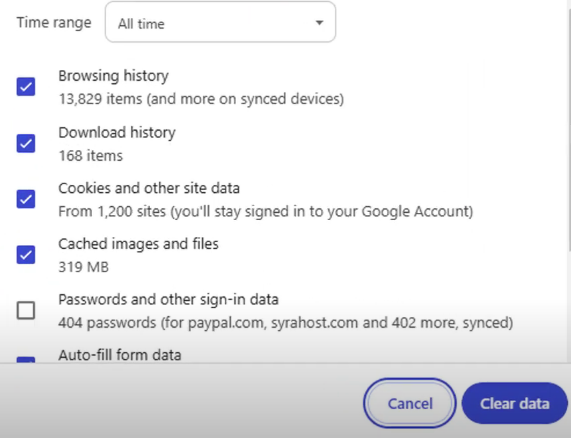The image size is (571, 438).
Task: Click the Cached images and files label
Action: pos(138,244)
